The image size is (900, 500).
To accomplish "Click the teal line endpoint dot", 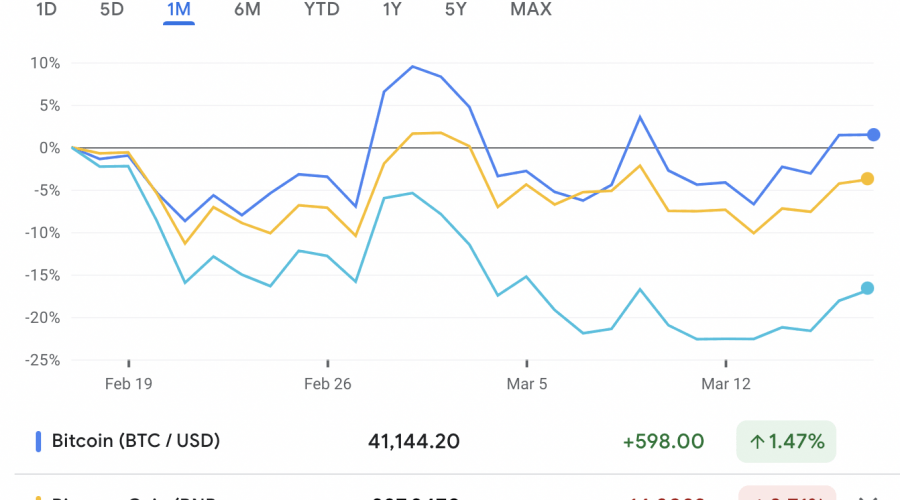I will point(867,288).
